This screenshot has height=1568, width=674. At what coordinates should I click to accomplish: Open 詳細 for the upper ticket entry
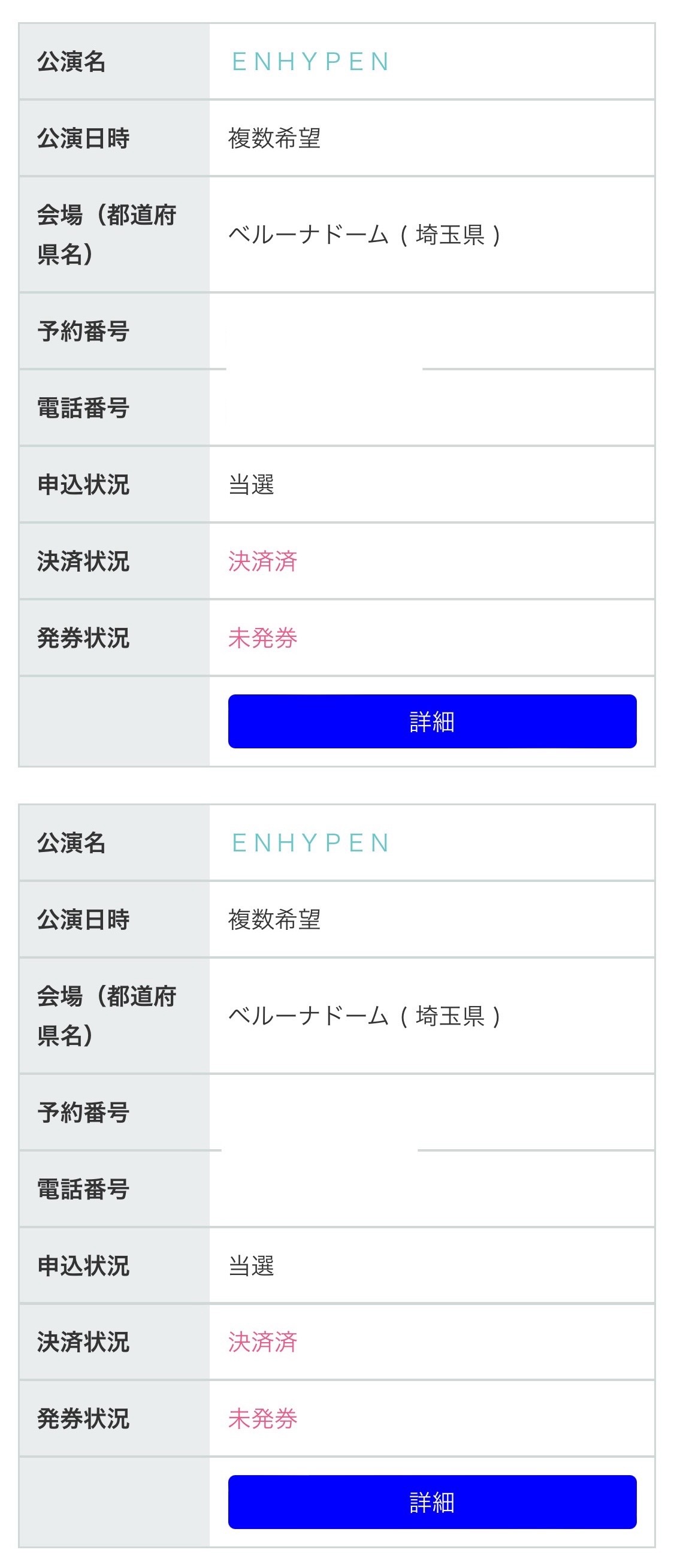click(x=432, y=721)
